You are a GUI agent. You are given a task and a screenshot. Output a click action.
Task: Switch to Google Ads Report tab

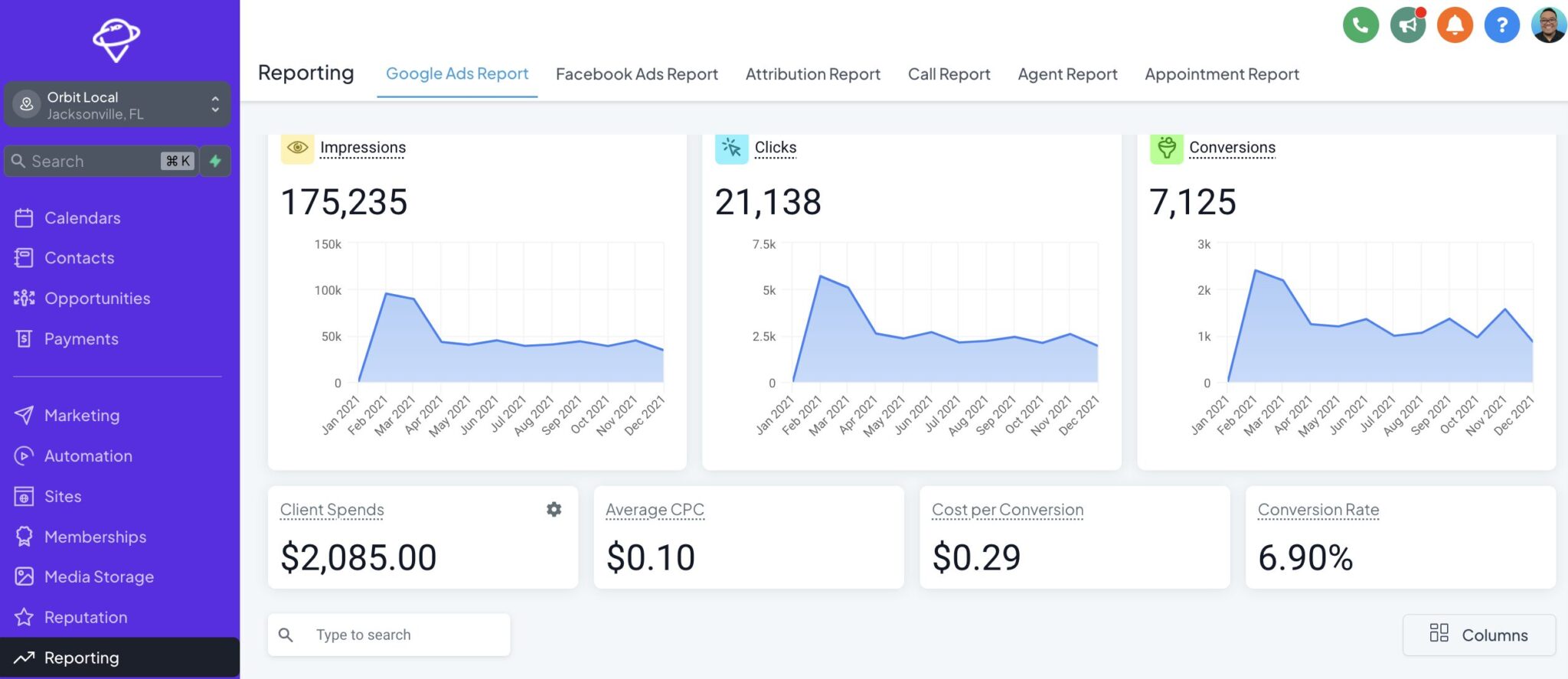click(x=457, y=74)
